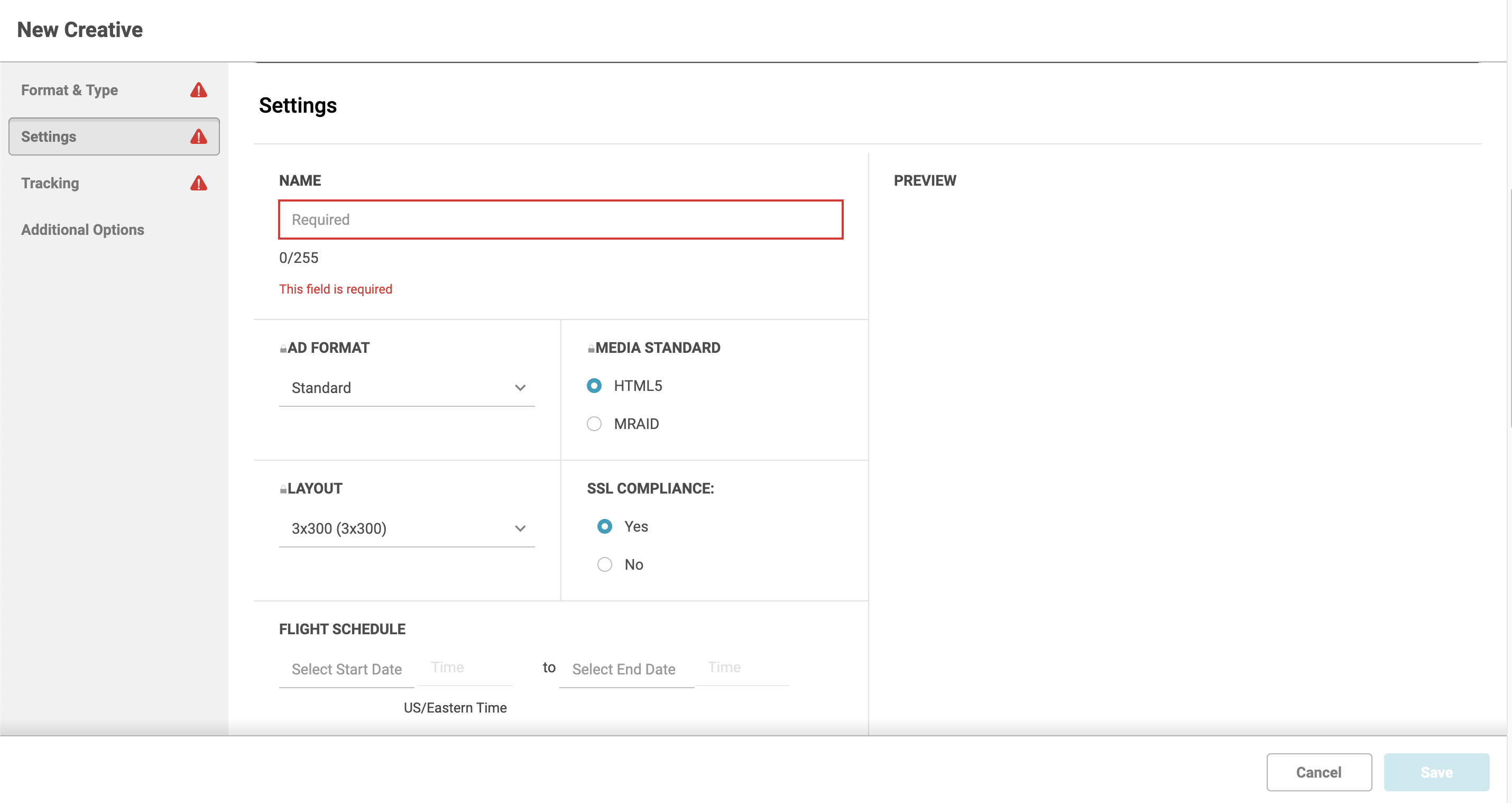
Task: Choose Yes for SSL compliance
Action: [x=605, y=526]
